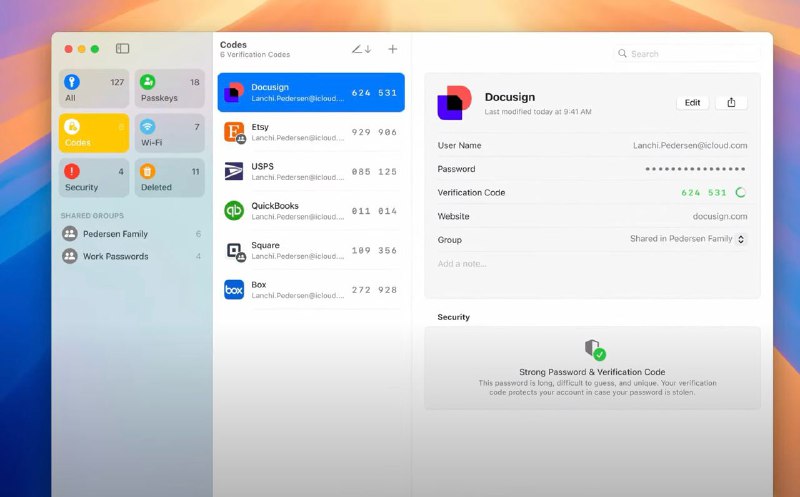800x497 pixels.
Task: Click the shield checkmark security icon
Action: [x=595, y=350]
